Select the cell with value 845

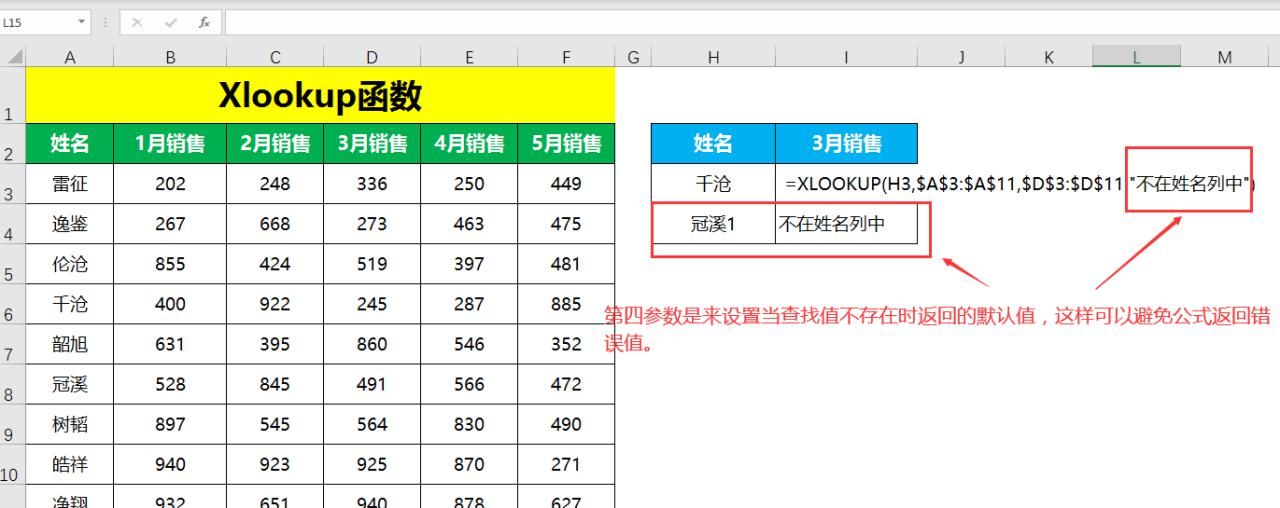(x=275, y=384)
